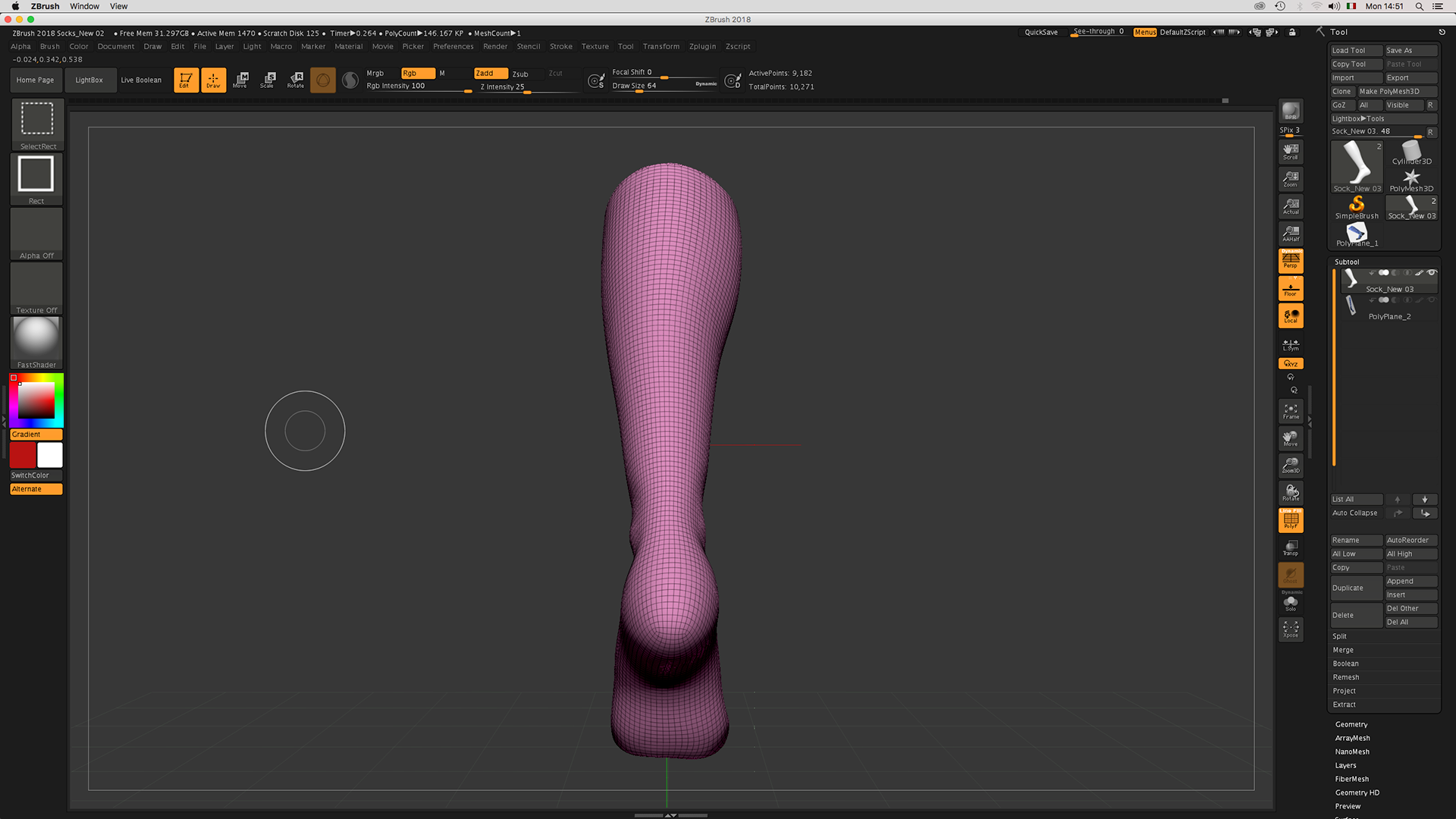
Task: Expand the Remesh subtool section
Action: [1346, 677]
